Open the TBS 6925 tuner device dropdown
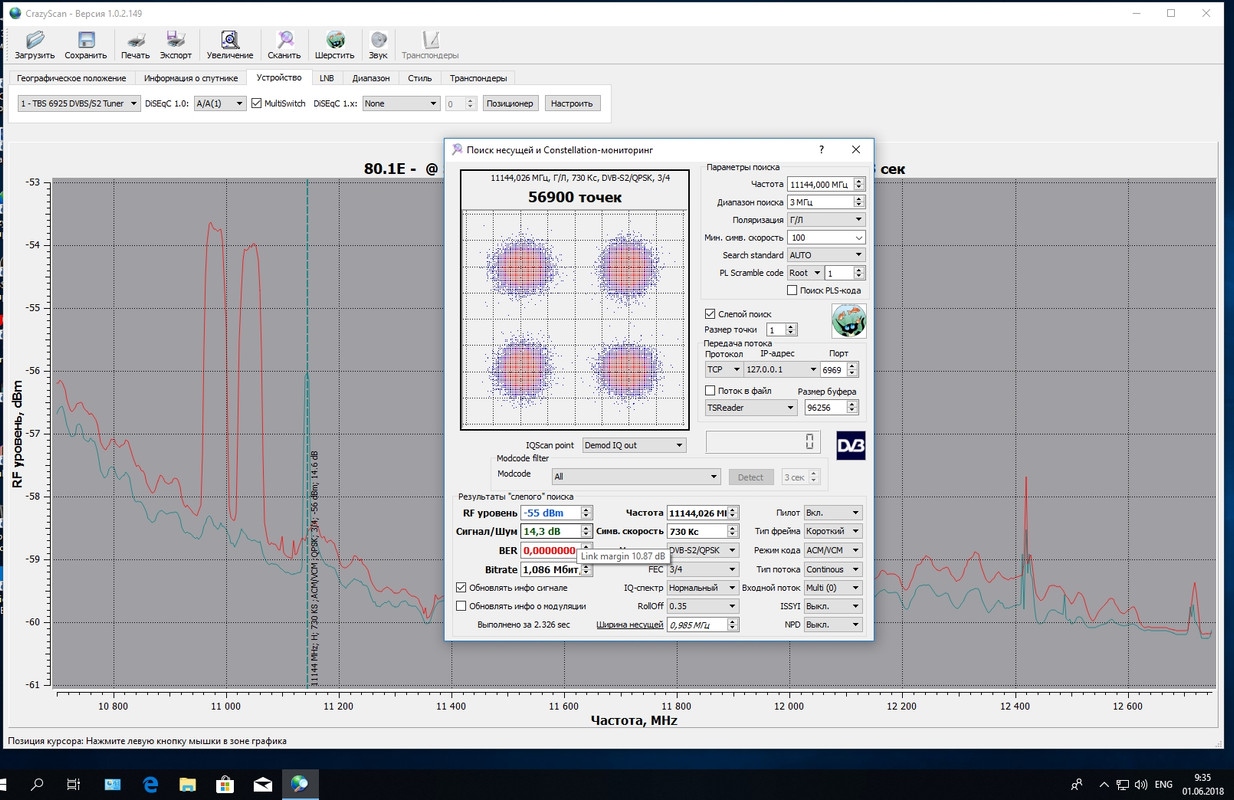 [x=79, y=103]
